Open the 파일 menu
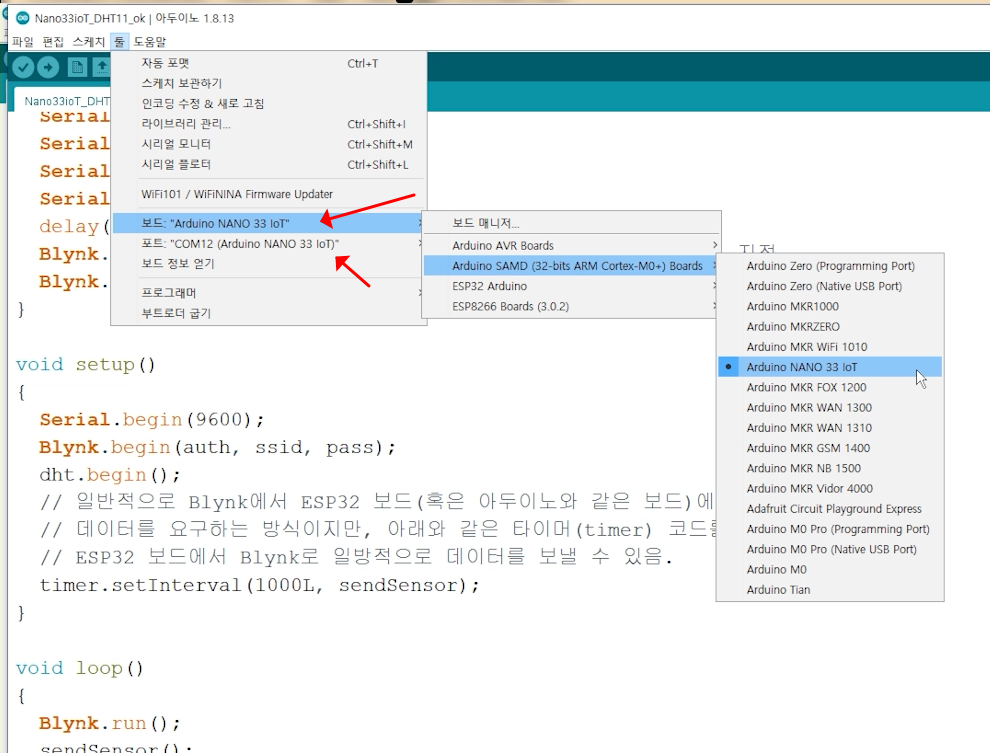Viewport: 990px width, 753px height. coord(23,42)
